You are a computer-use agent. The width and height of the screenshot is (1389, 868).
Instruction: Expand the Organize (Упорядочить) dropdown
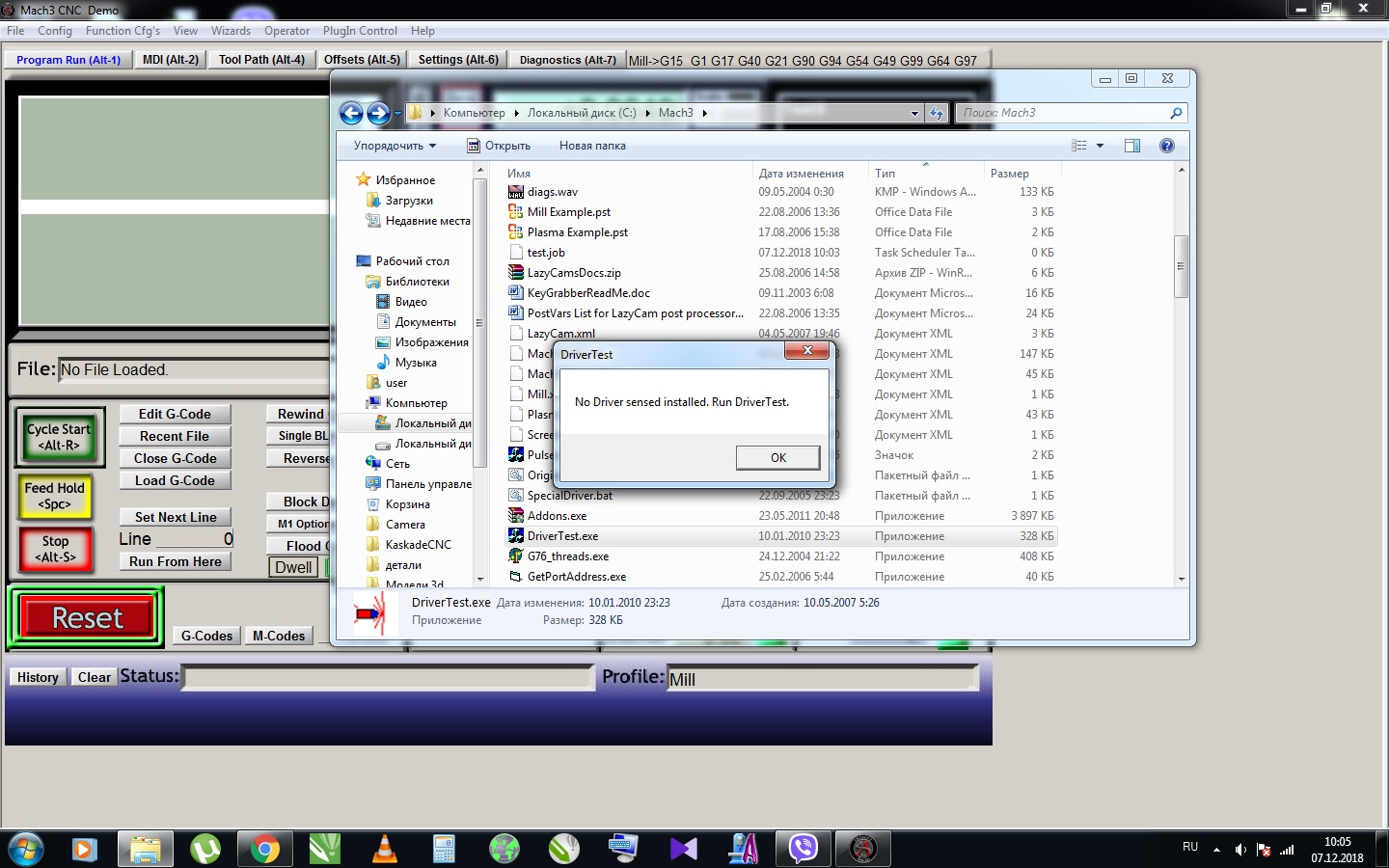tap(395, 146)
